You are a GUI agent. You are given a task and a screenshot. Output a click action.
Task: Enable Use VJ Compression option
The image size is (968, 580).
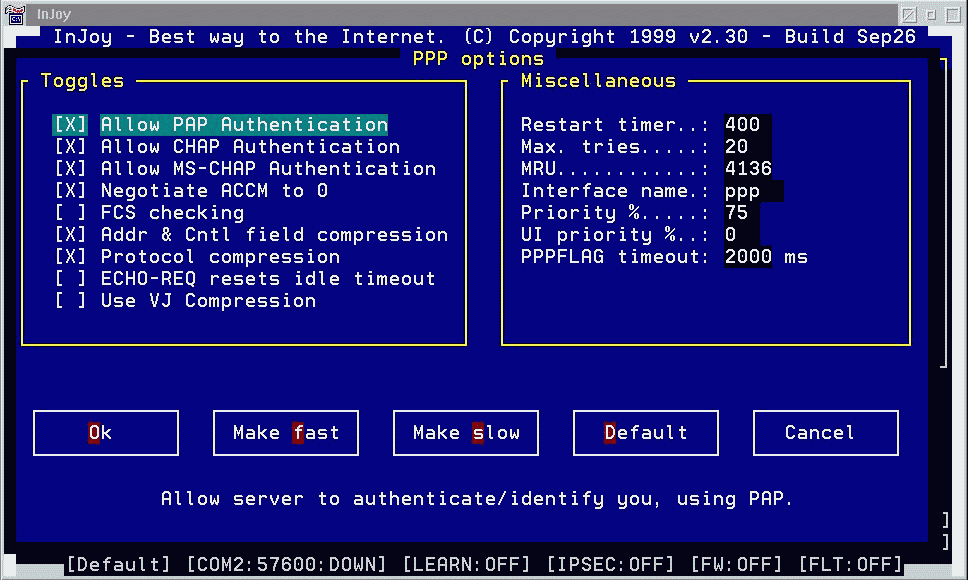point(70,301)
